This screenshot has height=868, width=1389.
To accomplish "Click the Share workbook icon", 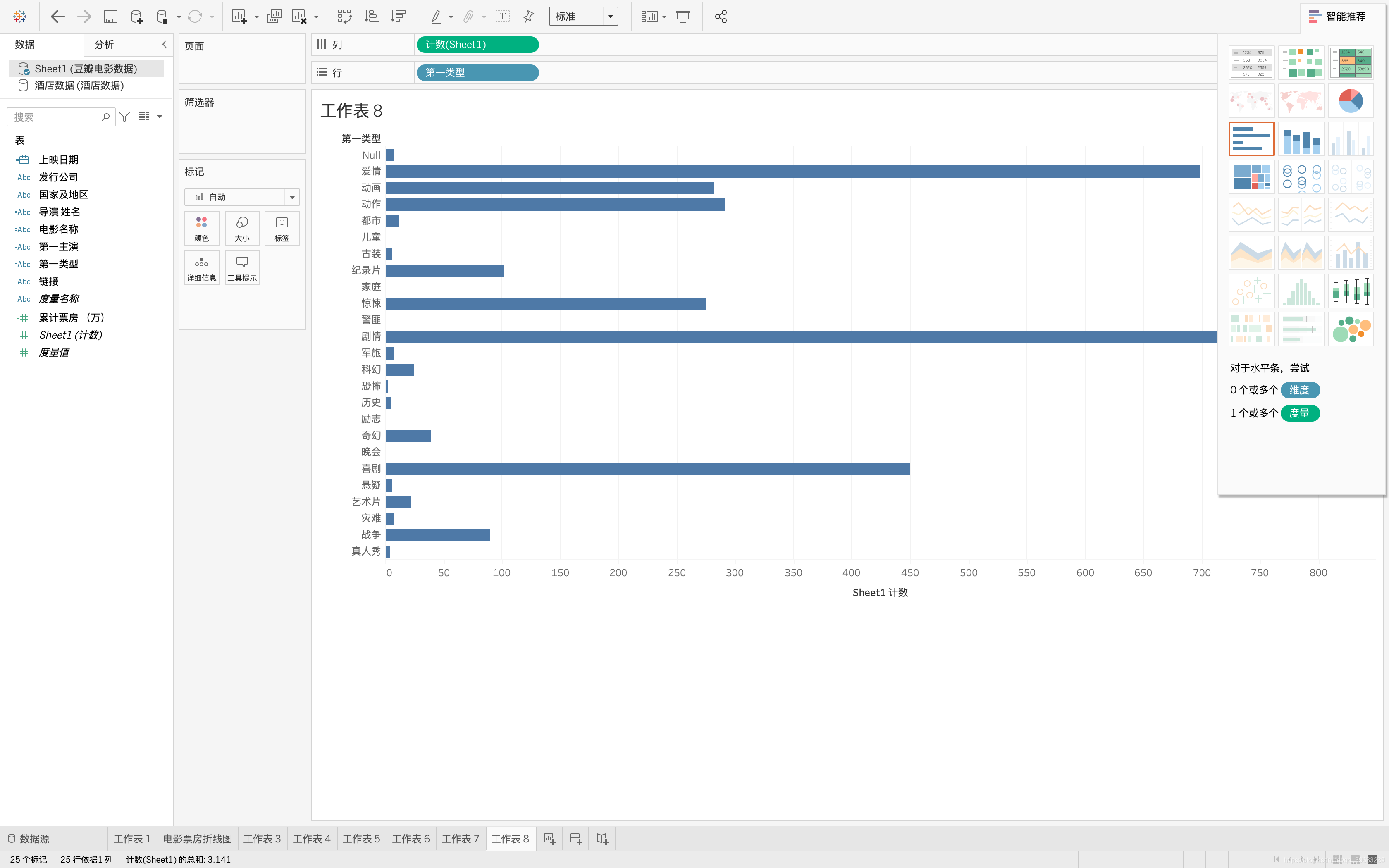I will pos(721,17).
